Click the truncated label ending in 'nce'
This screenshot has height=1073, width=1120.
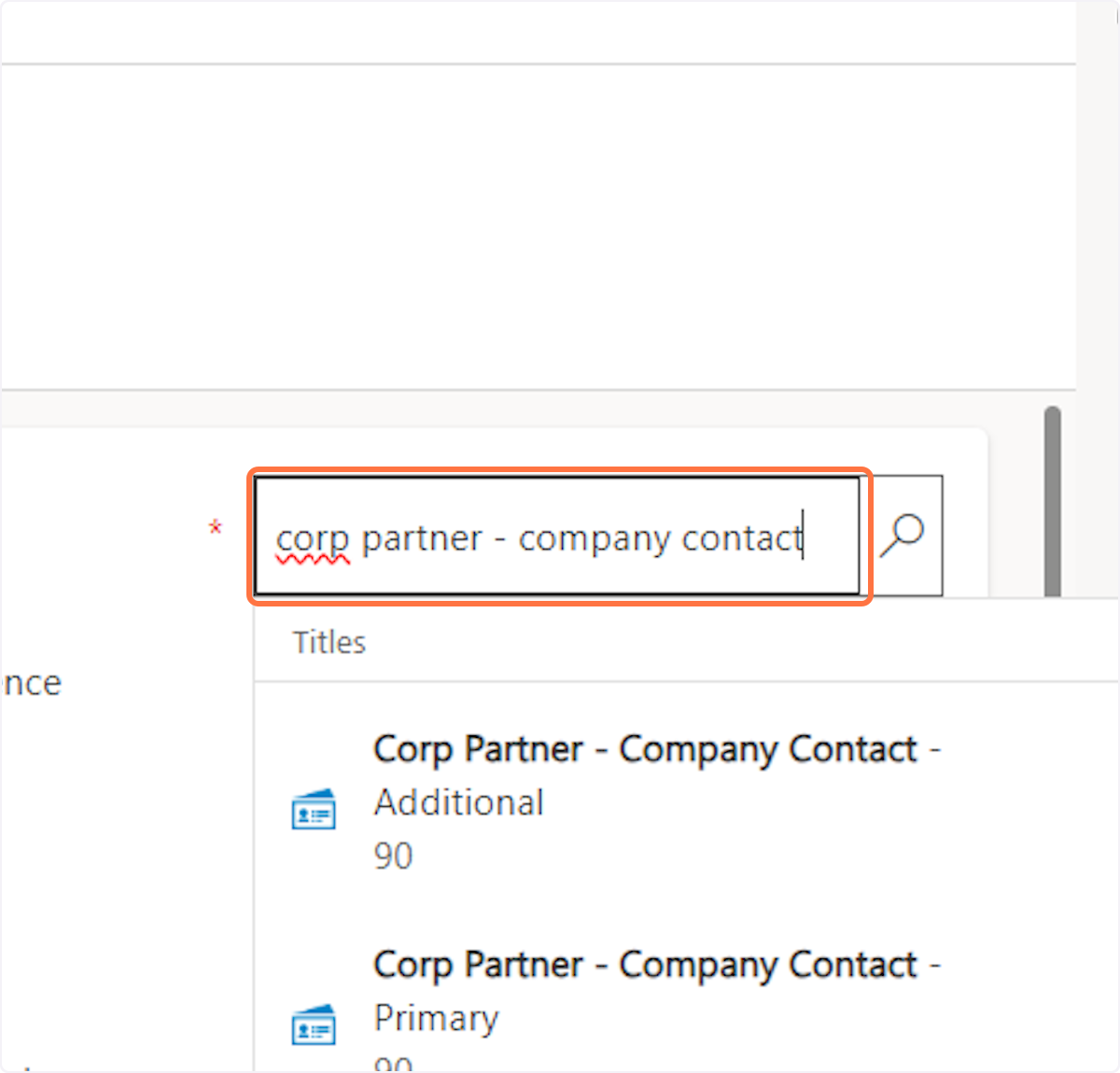click(32, 683)
